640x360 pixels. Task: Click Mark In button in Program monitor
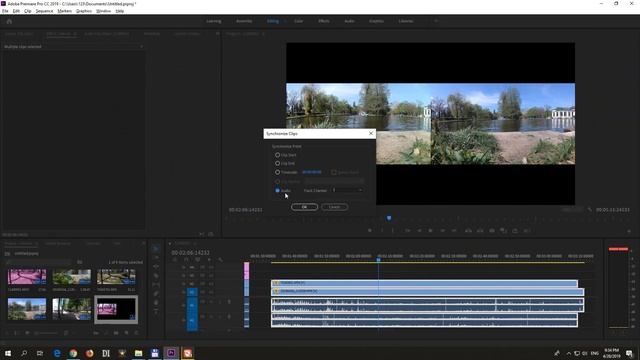point(382,231)
